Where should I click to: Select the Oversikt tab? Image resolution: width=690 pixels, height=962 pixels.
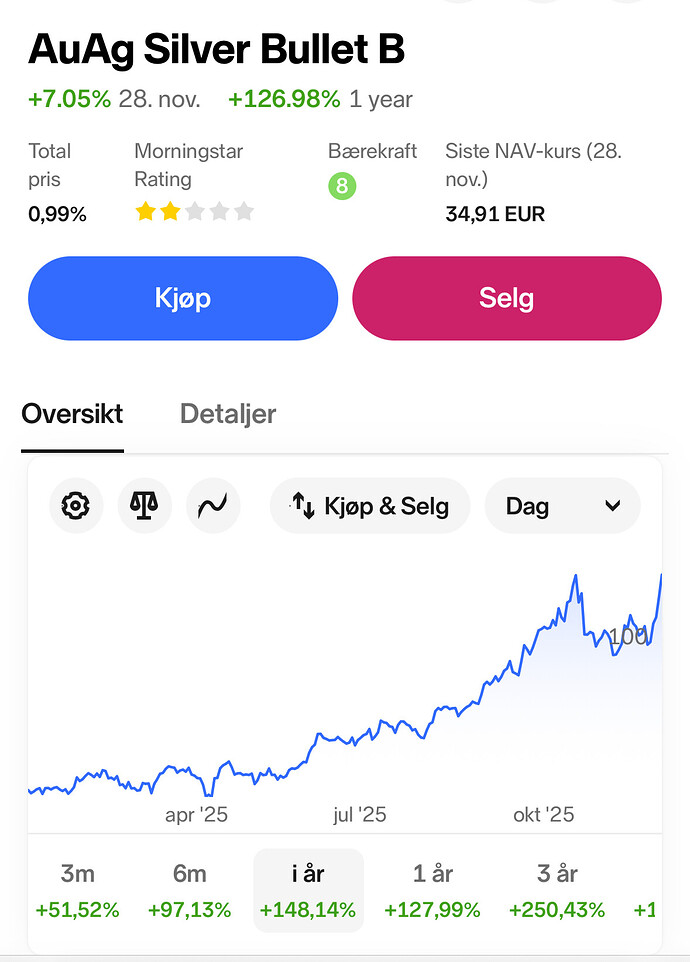[x=72, y=414]
